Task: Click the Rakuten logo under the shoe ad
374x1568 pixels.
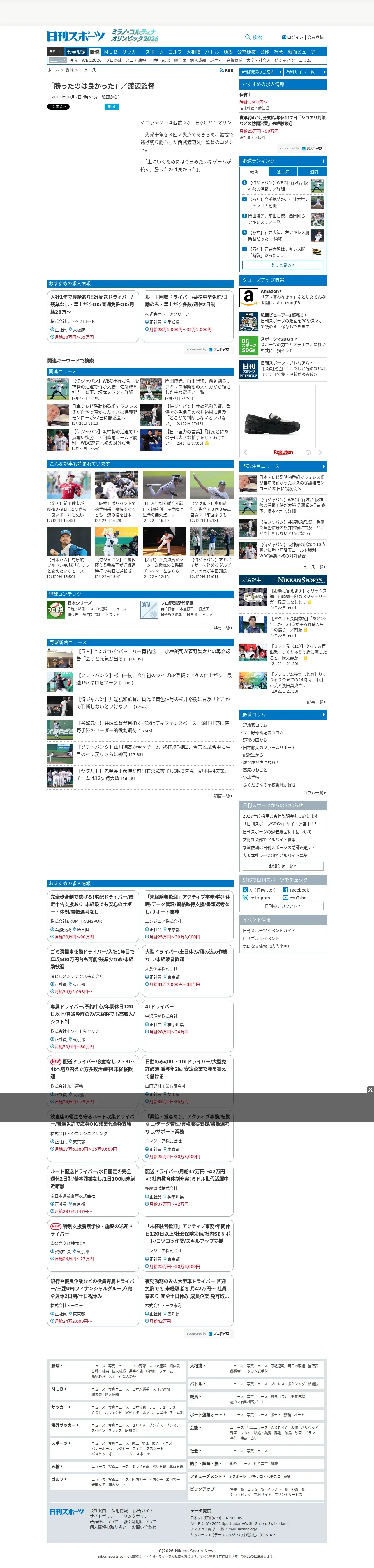Action: point(283,452)
